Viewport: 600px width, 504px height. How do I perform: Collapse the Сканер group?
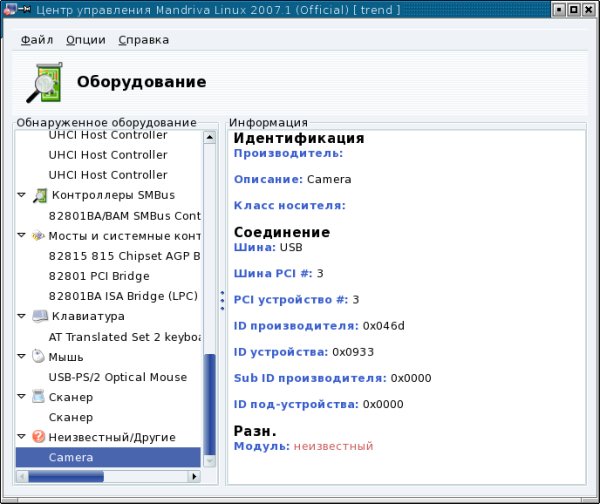[x=22, y=396]
